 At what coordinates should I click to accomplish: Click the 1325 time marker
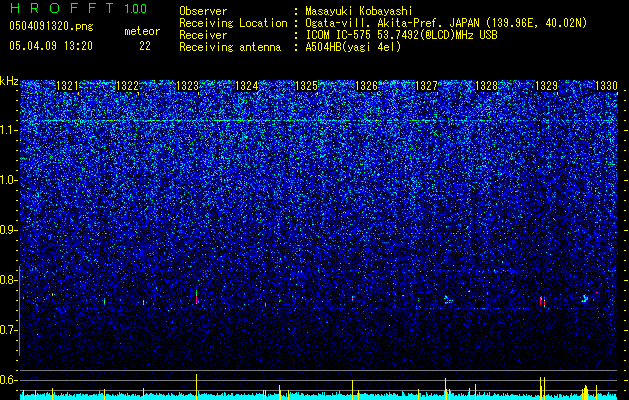pyautogui.click(x=306, y=86)
